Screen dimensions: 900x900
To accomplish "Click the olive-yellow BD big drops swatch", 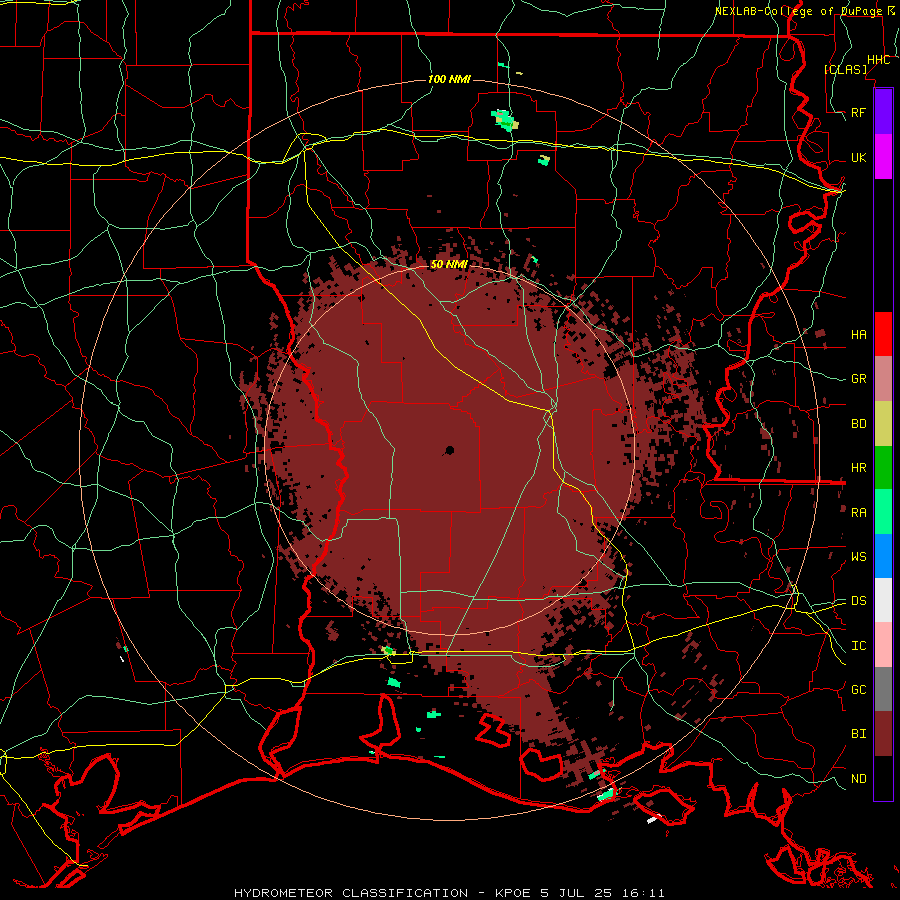I will [883, 424].
